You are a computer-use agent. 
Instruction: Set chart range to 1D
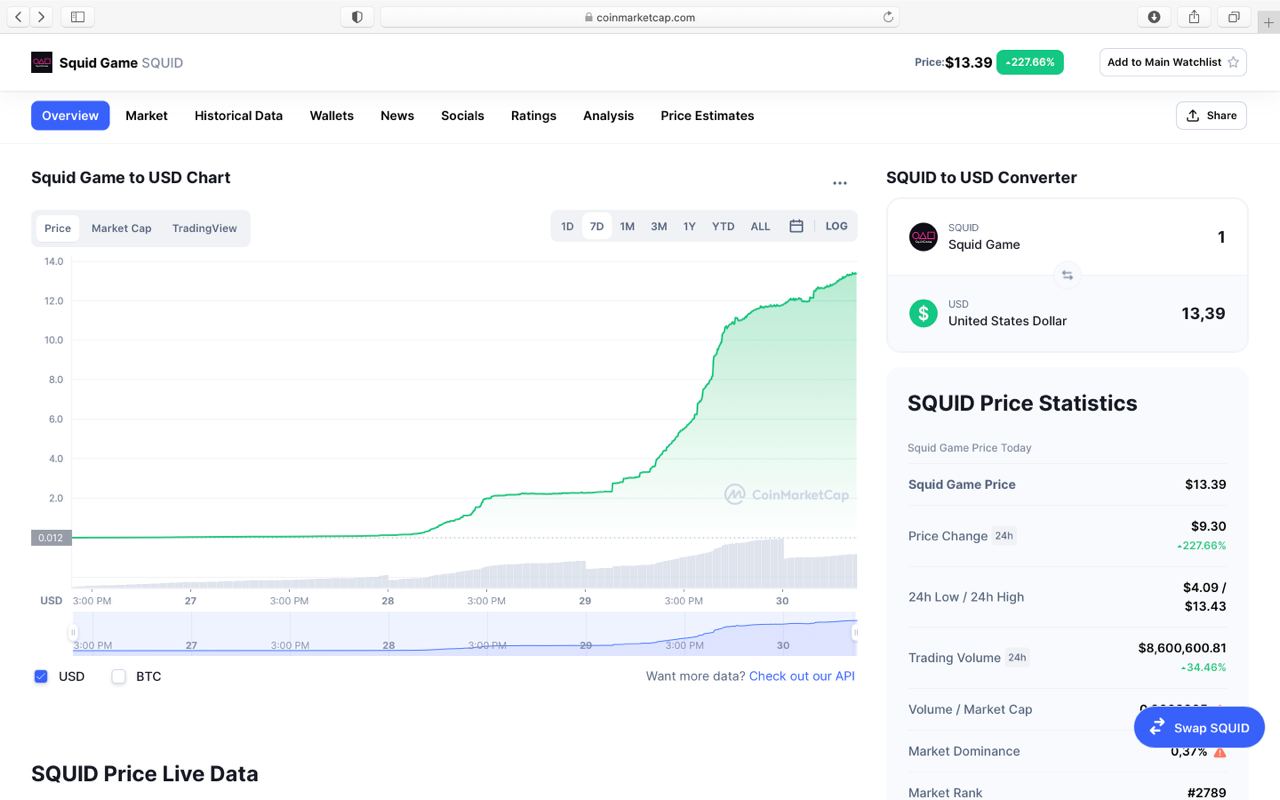pos(567,226)
